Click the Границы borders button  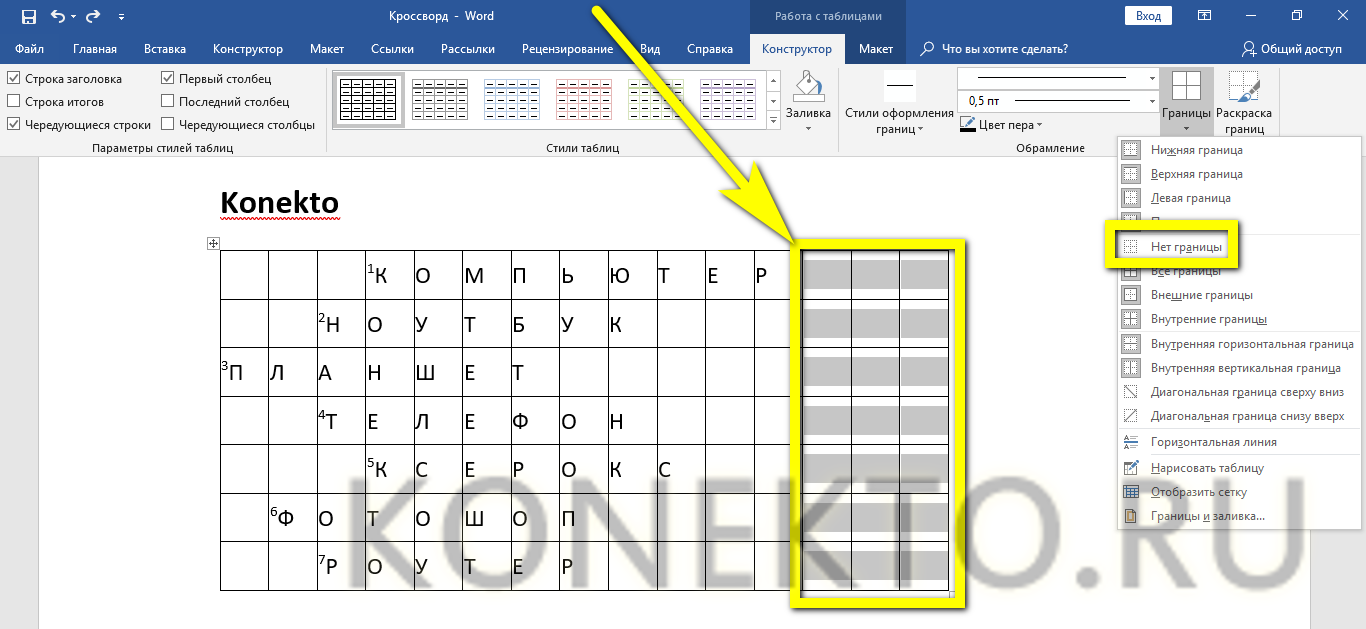tap(1187, 102)
